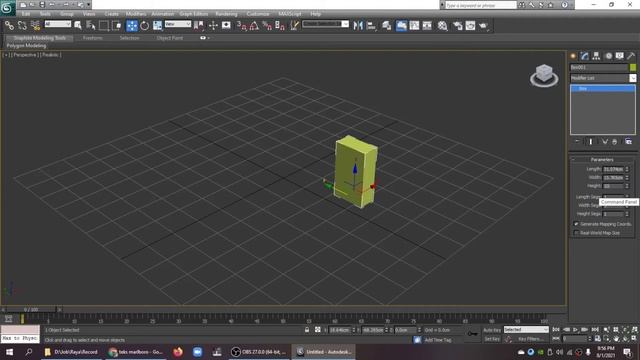Image resolution: width=640 pixels, height=360 pixels.
Task: Expand the Quick Access toolbar dropdown arrow
Action: pos(88,5)
